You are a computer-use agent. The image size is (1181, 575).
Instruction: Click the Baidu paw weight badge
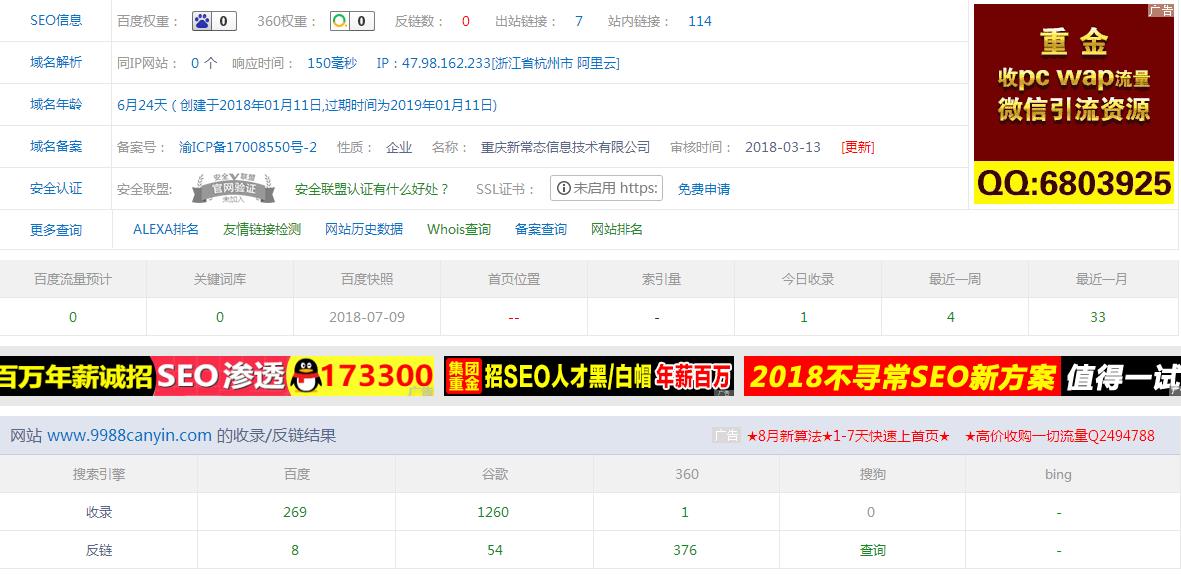point(214,21)
